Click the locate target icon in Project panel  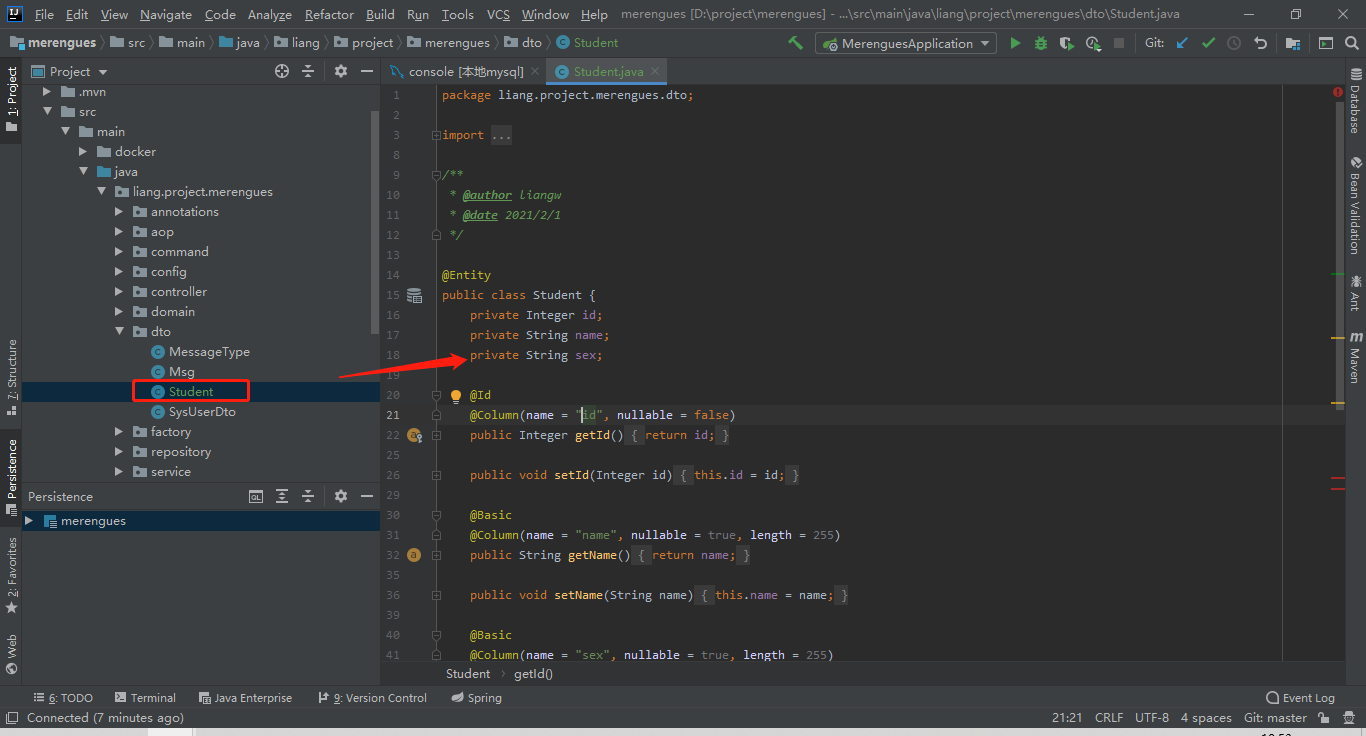point(282,71)
